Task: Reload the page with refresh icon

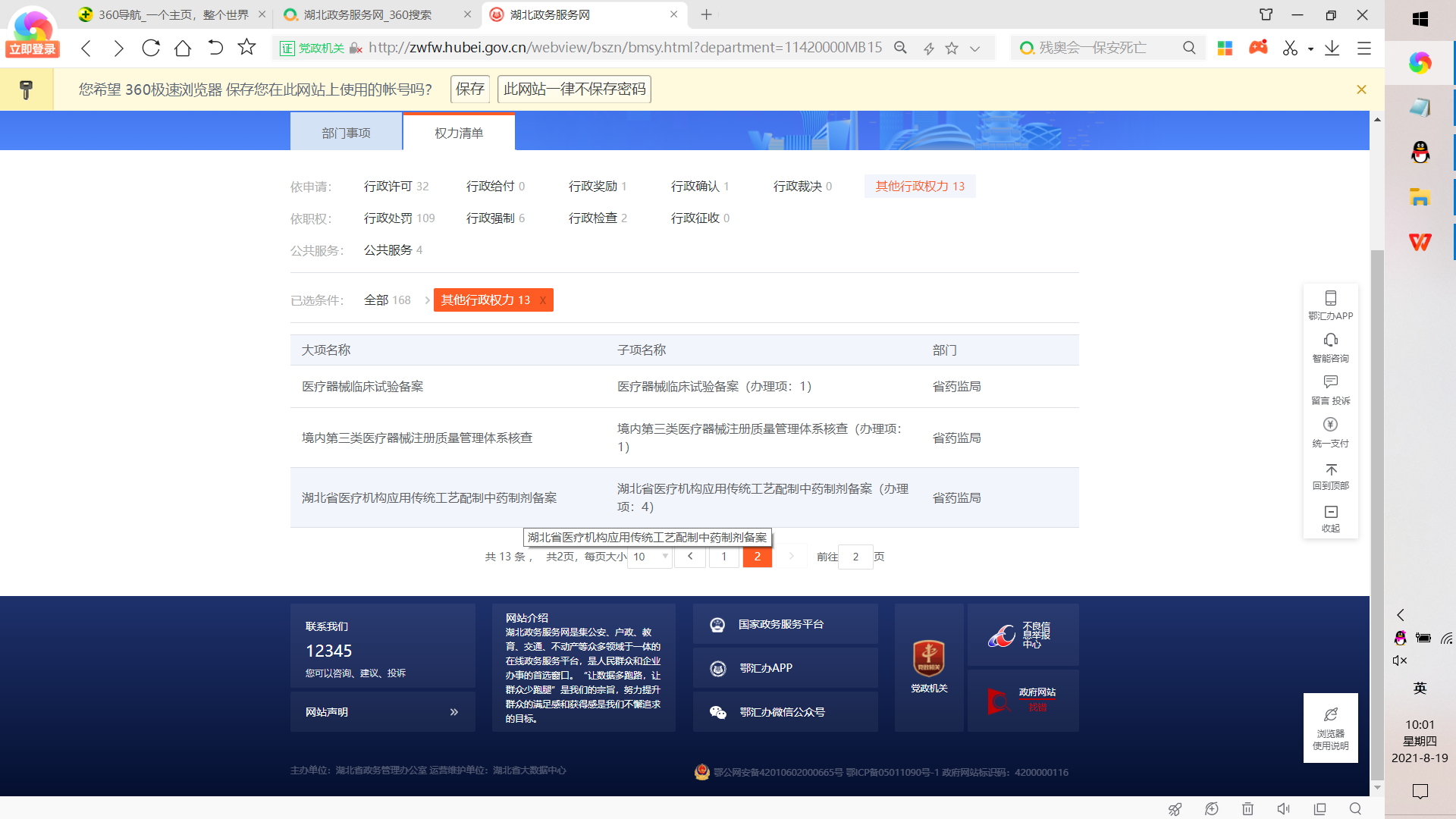Action: [151, 49]
